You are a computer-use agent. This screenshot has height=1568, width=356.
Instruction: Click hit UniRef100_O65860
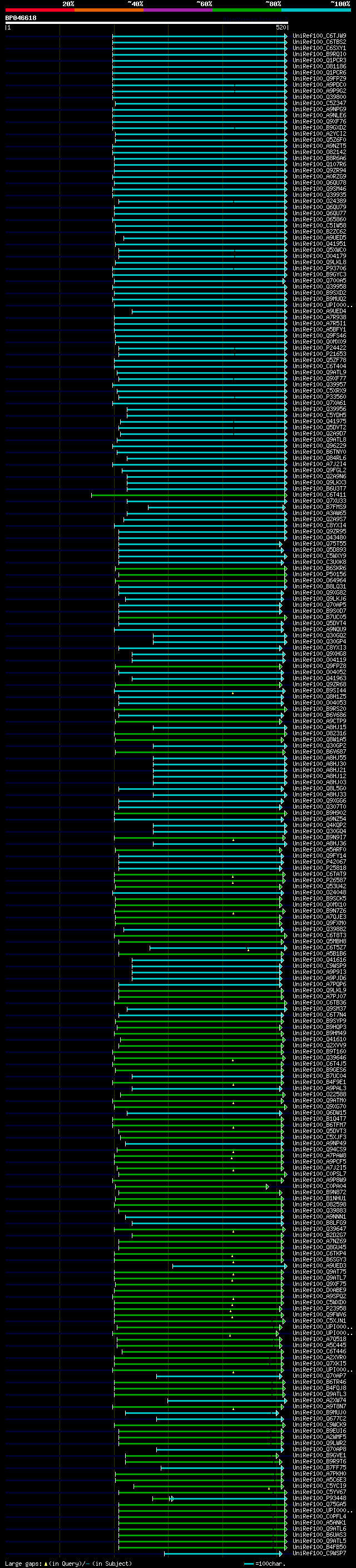point(319,219)
